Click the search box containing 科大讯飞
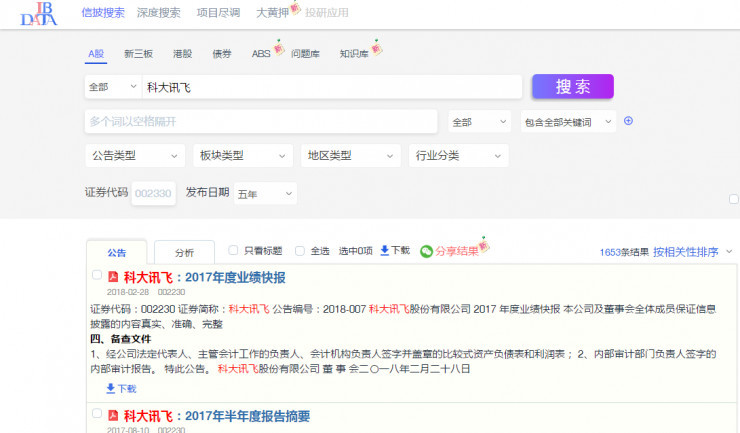 [332, 87]
